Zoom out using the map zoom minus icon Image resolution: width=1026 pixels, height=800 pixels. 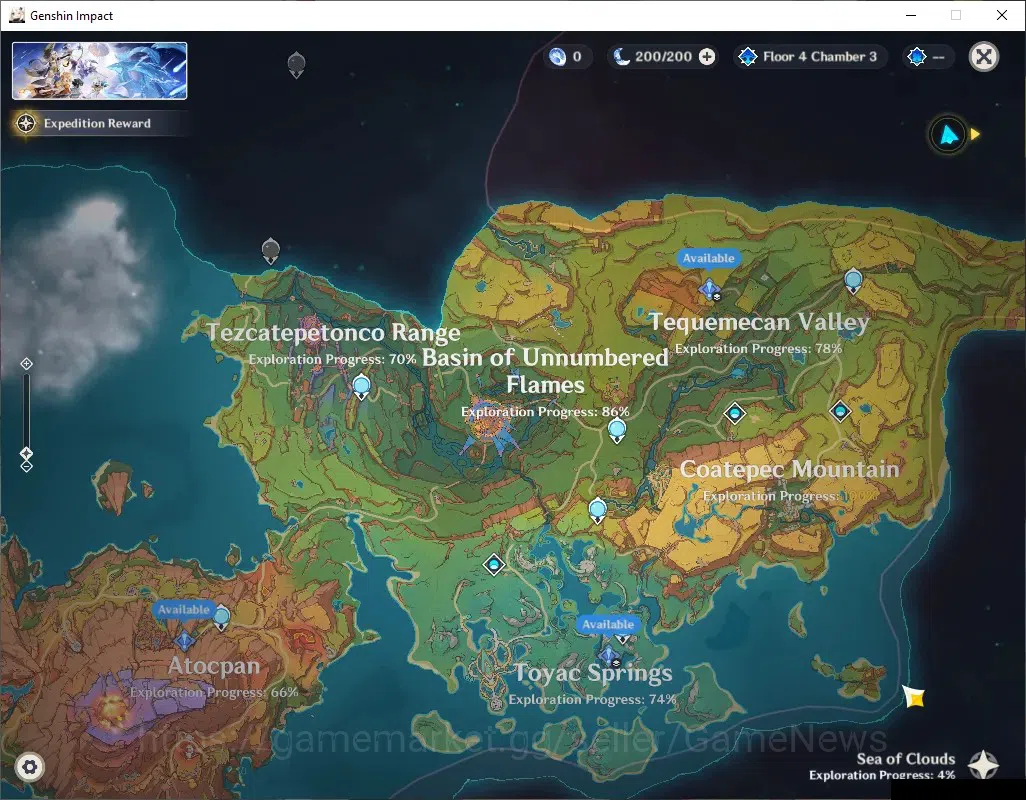(26, 467)
